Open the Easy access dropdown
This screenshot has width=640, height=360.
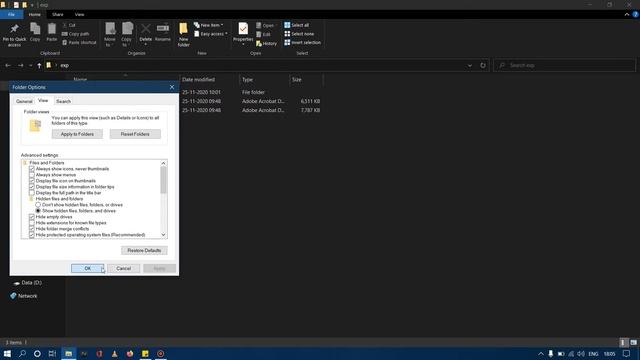(x=211, y=34)
